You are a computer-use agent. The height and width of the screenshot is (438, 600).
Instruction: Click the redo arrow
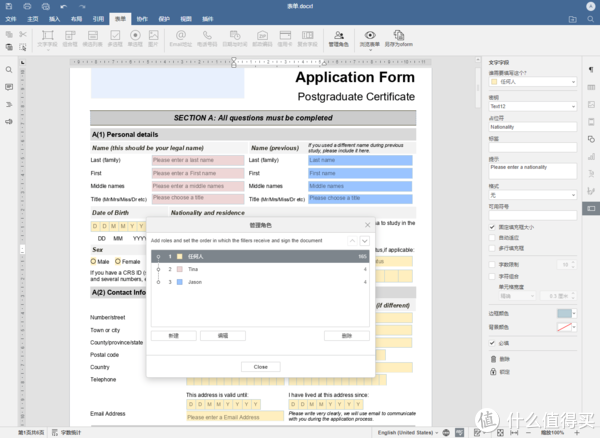pos(82,7)
